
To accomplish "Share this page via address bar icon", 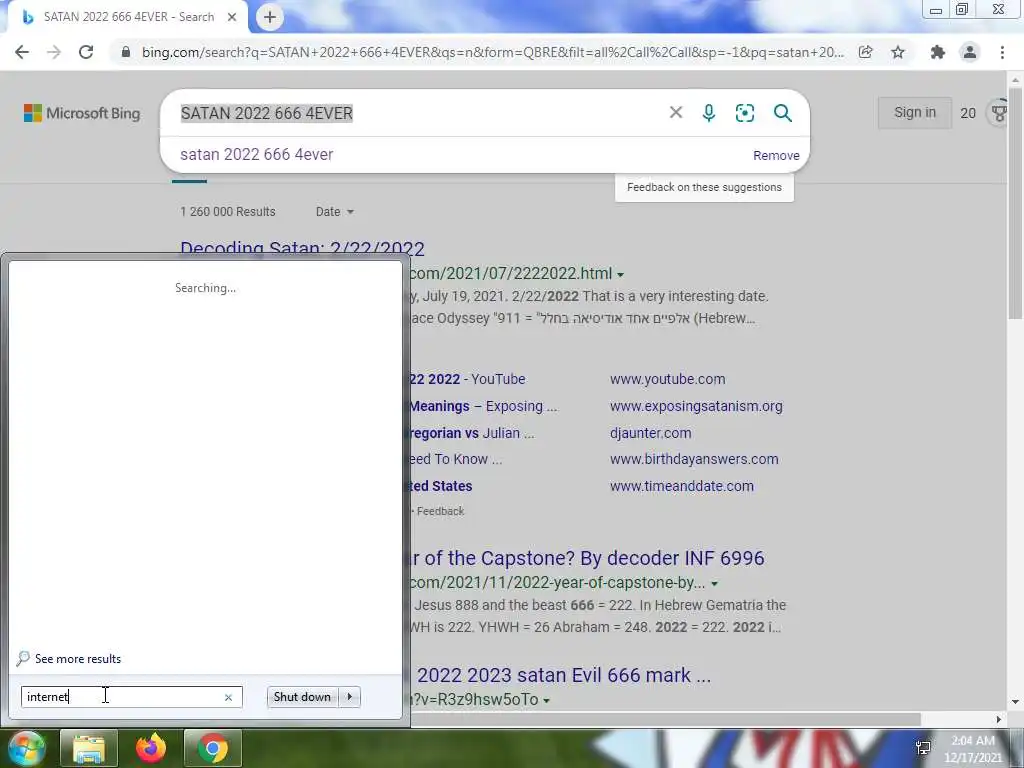I will 866,52.
